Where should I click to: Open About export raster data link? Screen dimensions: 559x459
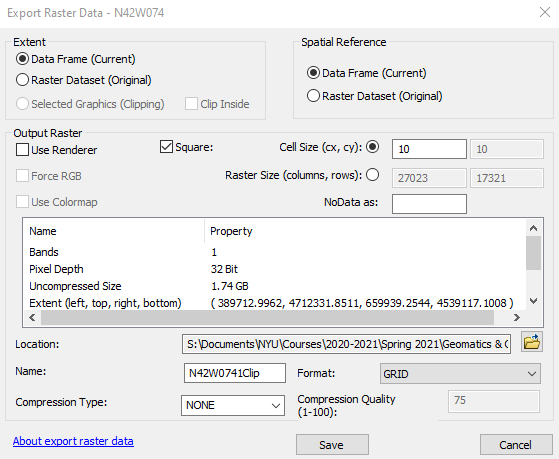(x=73, y=441)
